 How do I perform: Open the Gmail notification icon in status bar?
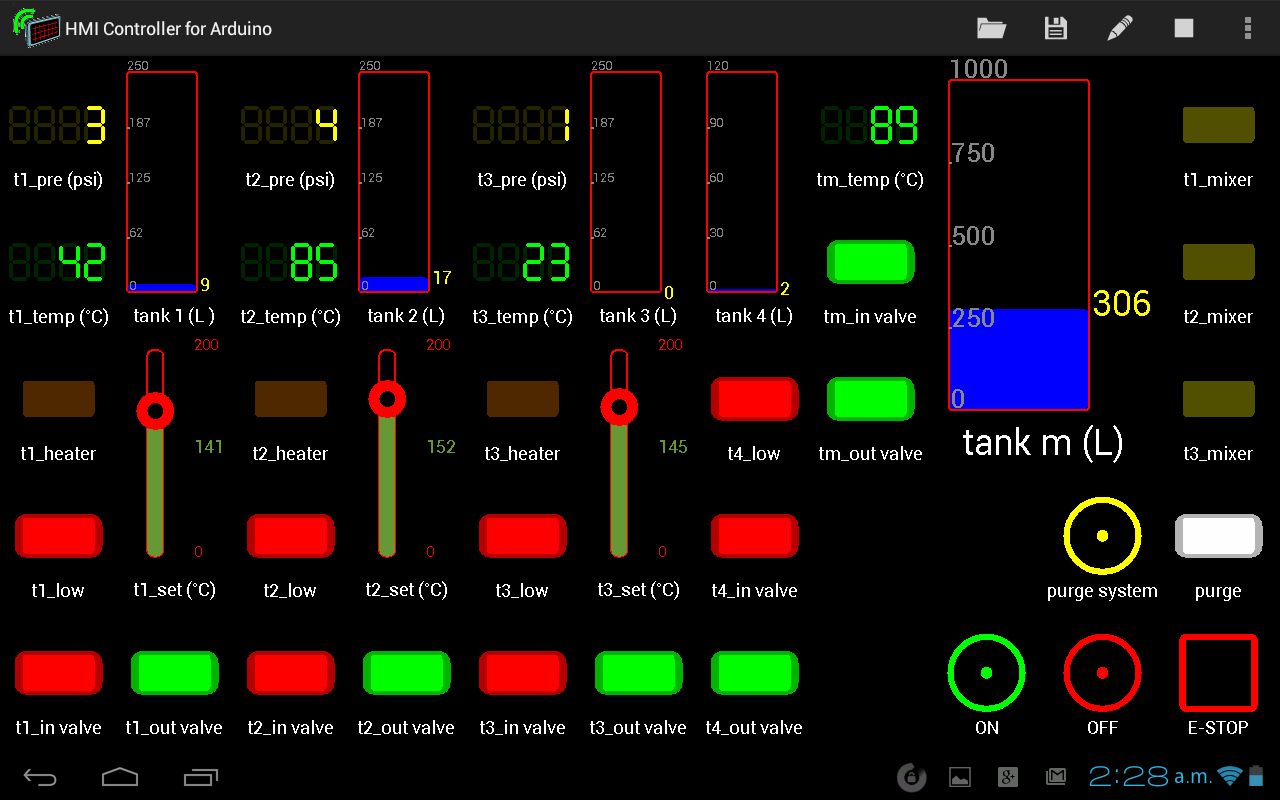pos(1055,777)
